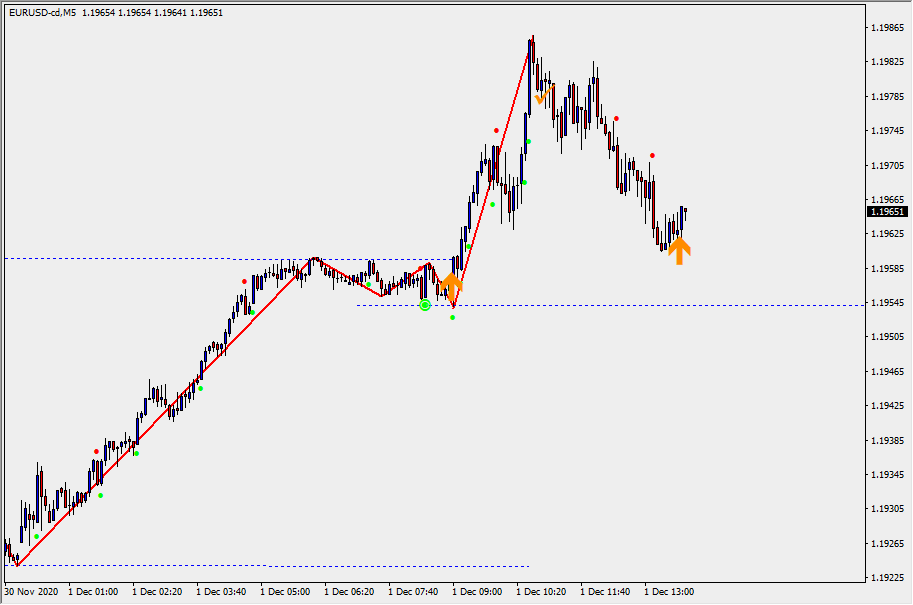Click the 1 Dec 13:00 time label
Viewport: 913px width, 605px height.
click(x=669, y=592)
